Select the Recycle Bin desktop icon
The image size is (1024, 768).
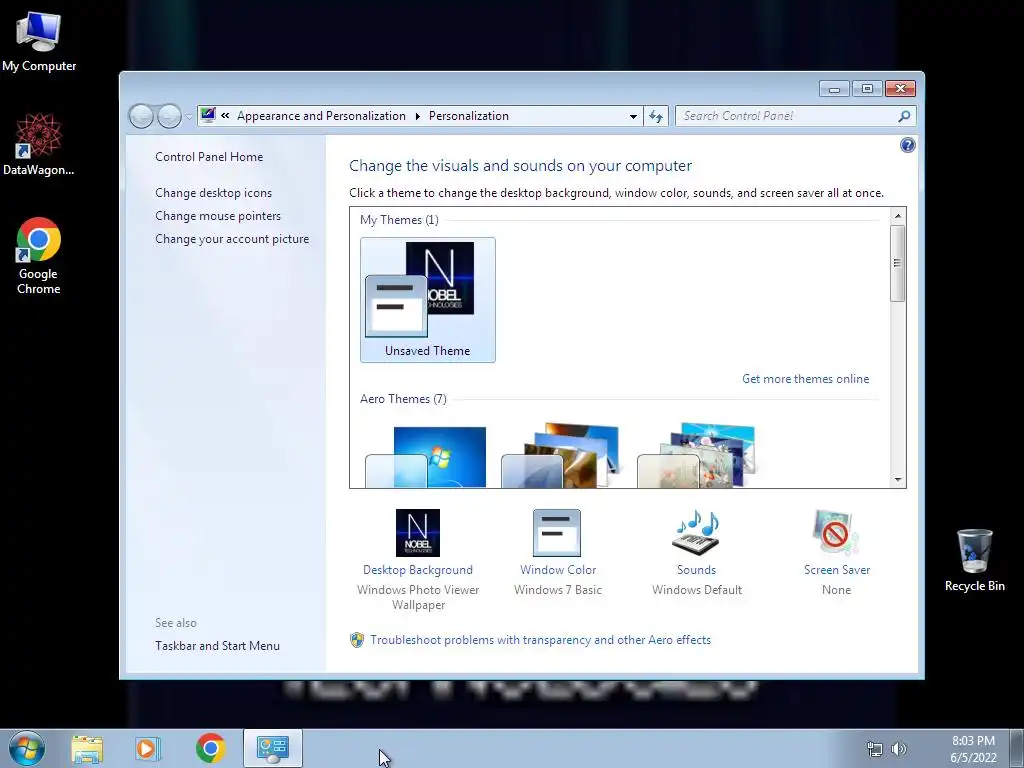(x=974, y=560)
